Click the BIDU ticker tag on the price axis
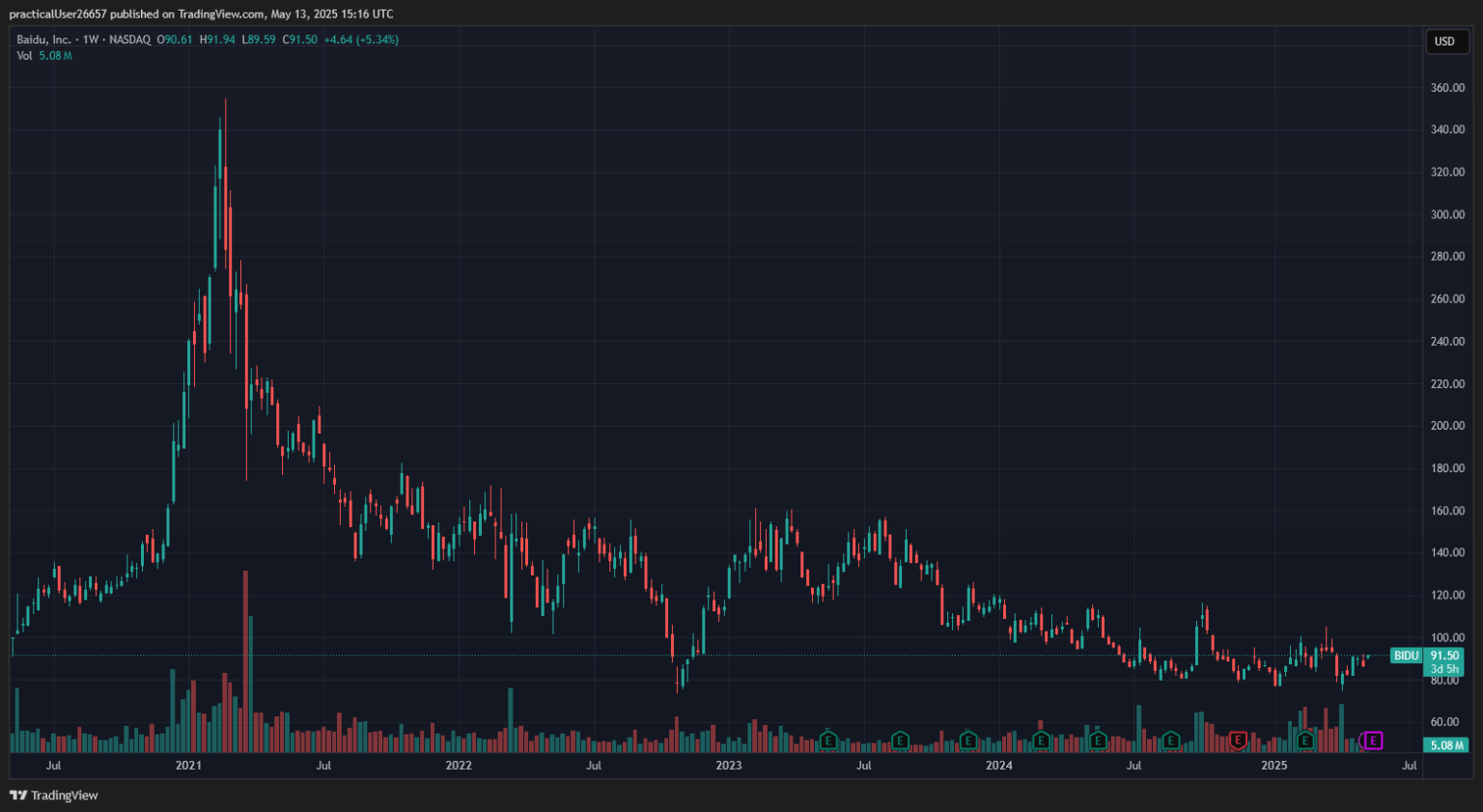 coord(1406,656)
